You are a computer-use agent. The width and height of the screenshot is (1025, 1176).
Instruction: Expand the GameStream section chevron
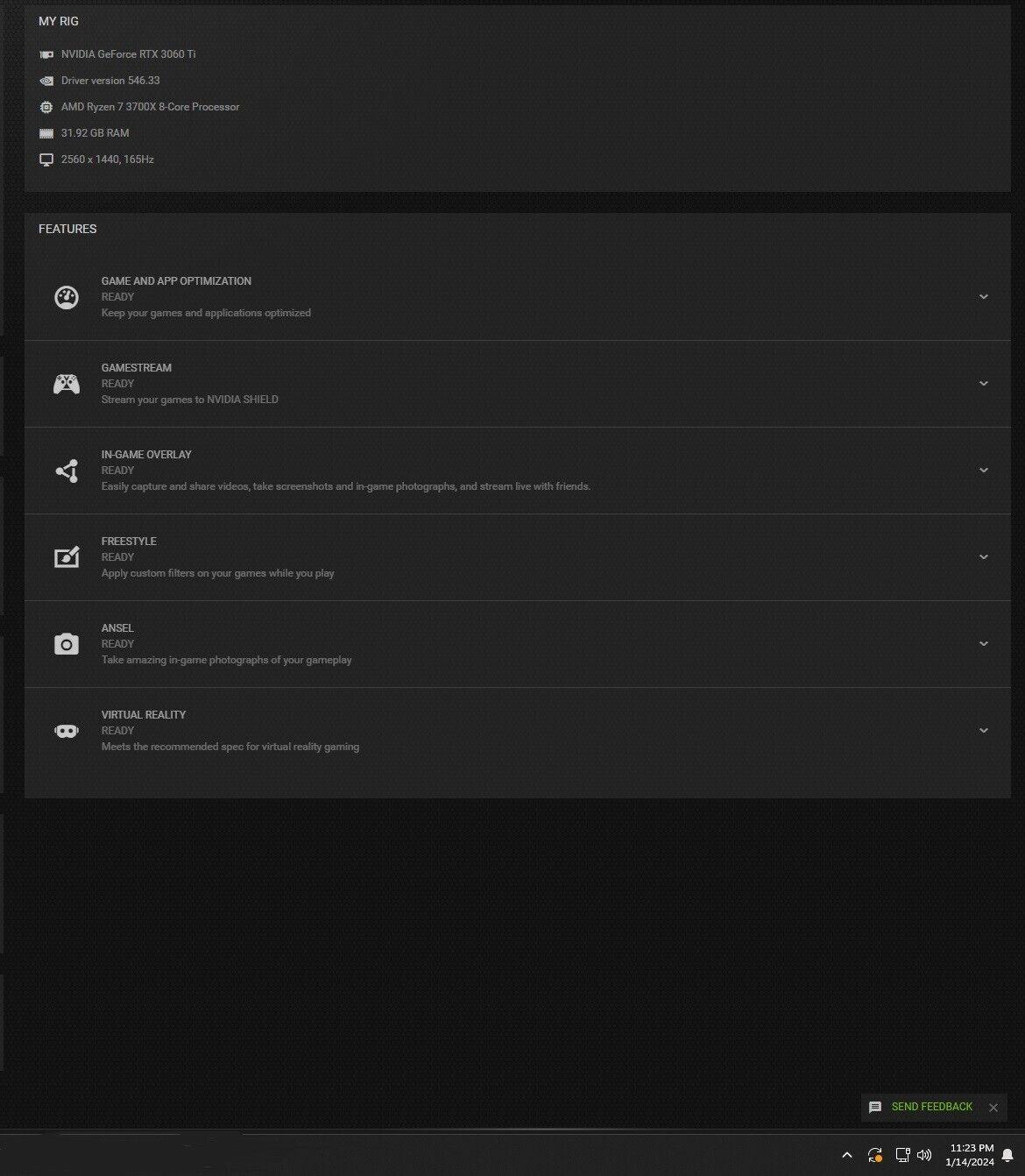coord(984,384)
